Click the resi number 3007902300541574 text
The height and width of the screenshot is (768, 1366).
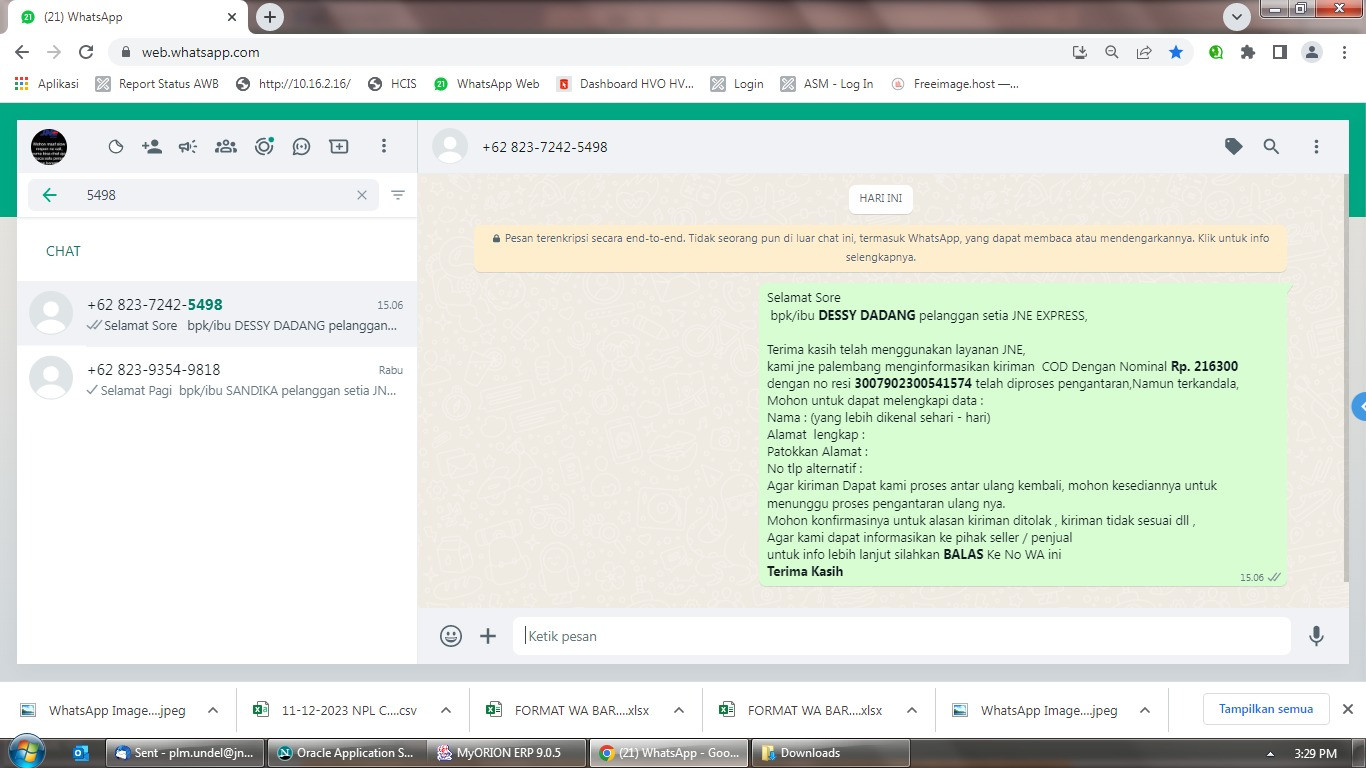(x=913, y=383)
